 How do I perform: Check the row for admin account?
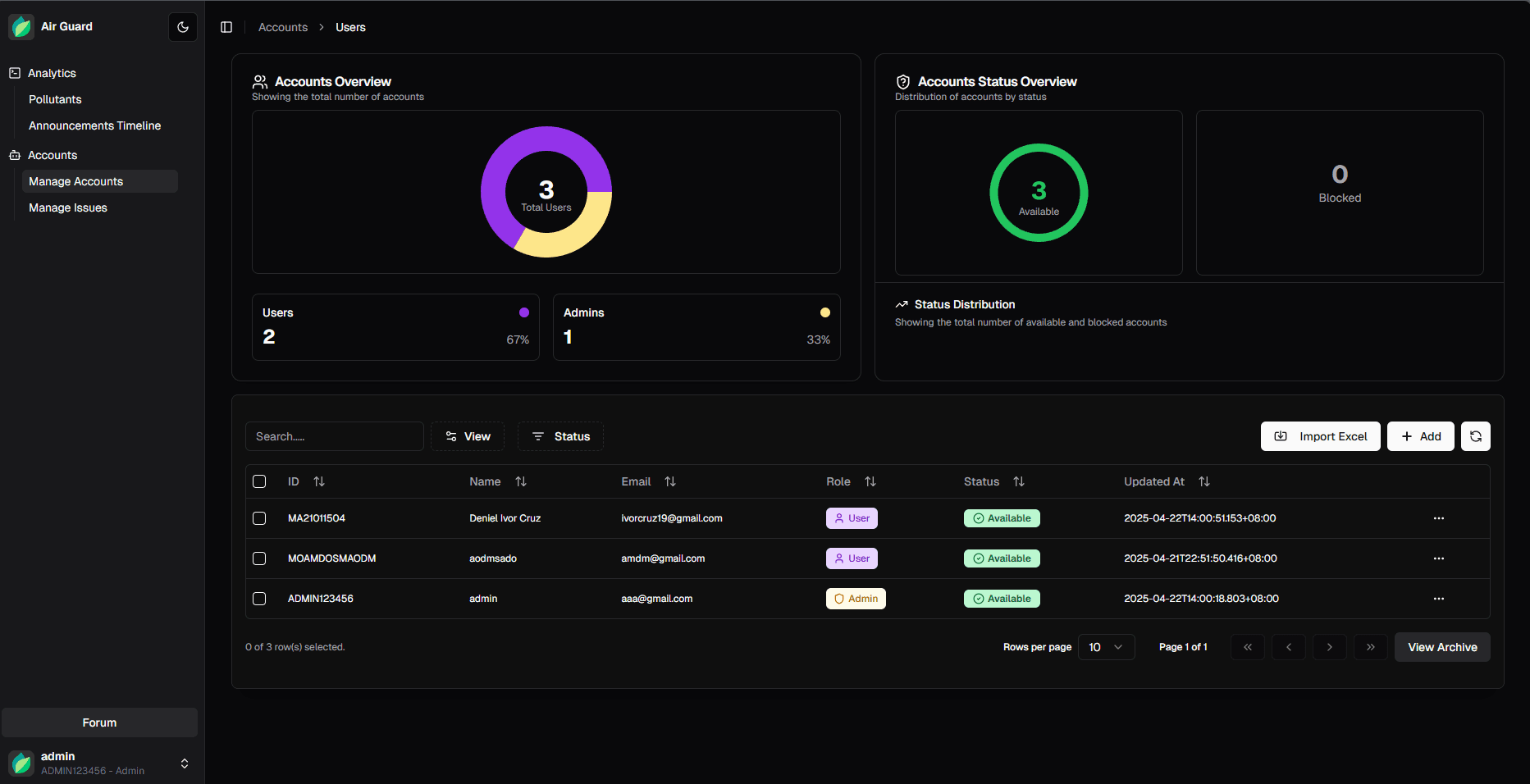tap(259, 599)
